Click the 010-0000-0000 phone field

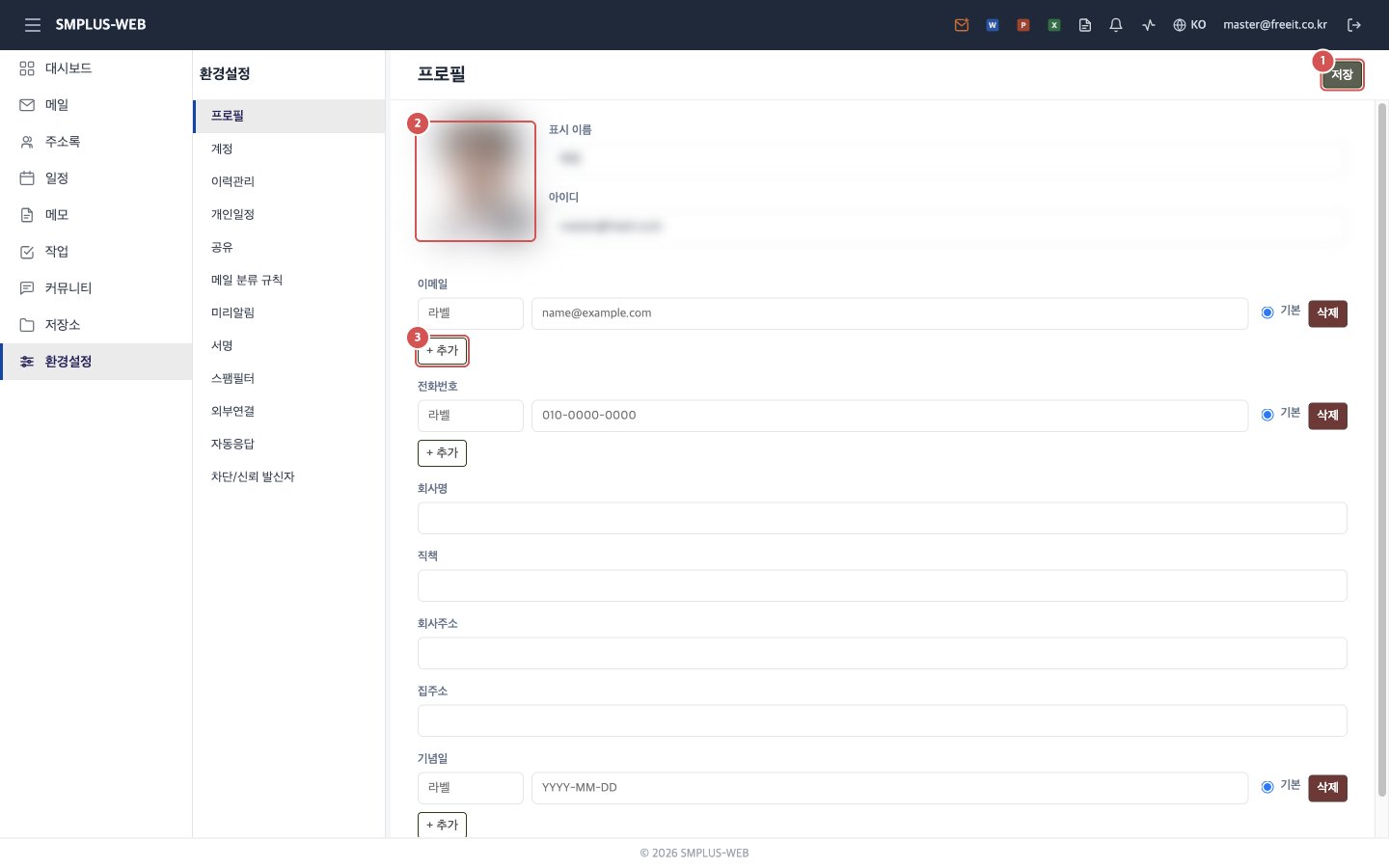pos(889,416)
